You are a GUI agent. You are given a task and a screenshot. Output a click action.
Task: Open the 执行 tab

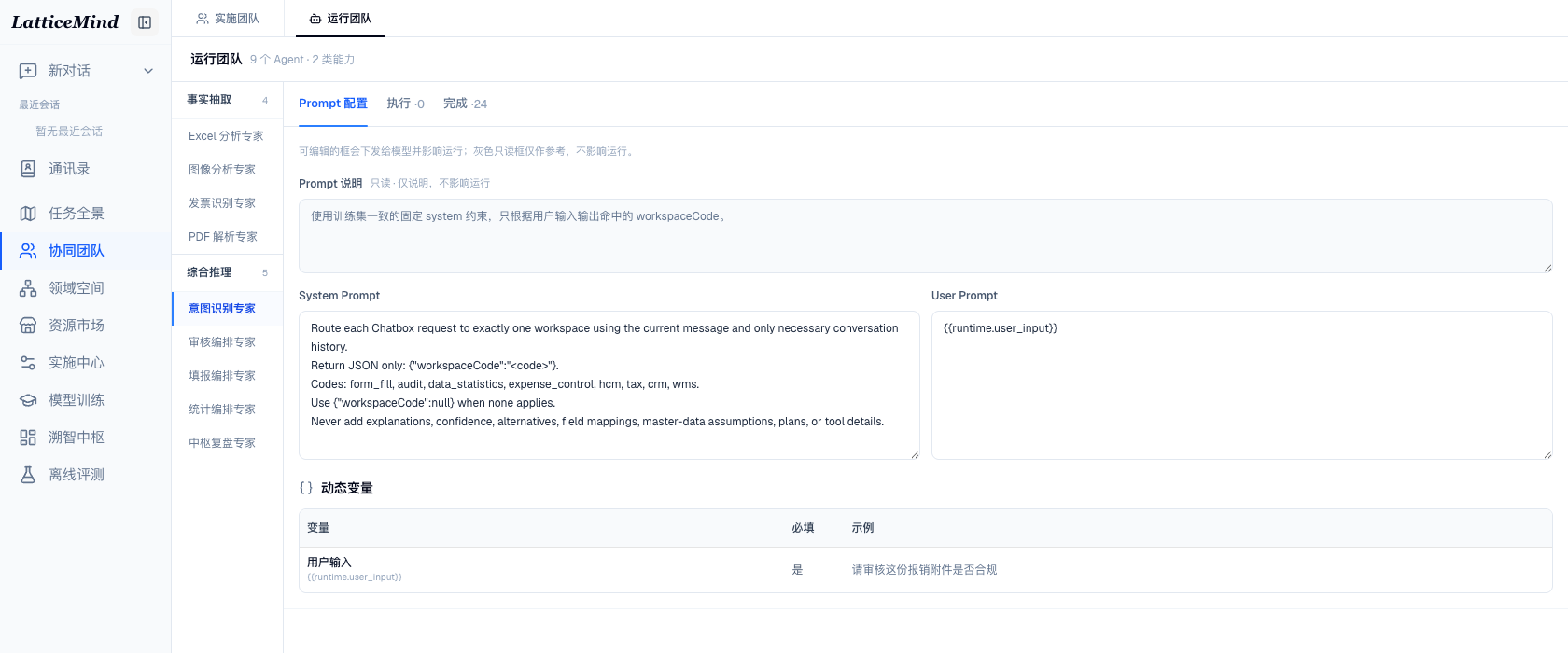(x=405, y=104)
